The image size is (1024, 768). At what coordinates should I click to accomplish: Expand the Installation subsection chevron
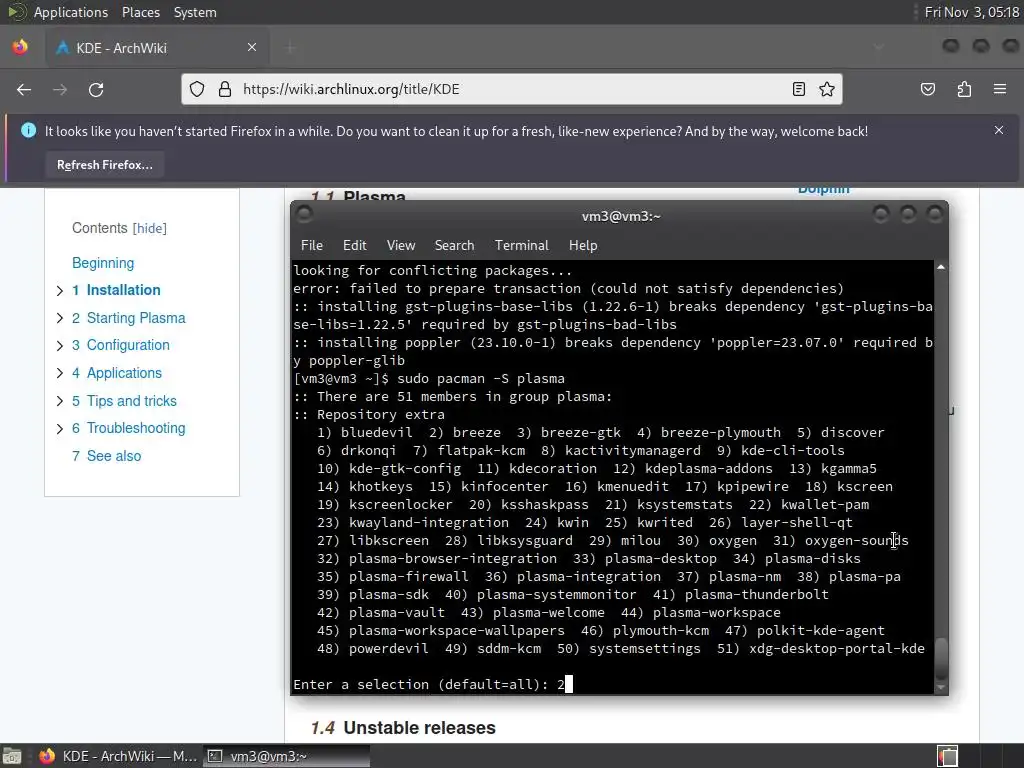(59, 291)
